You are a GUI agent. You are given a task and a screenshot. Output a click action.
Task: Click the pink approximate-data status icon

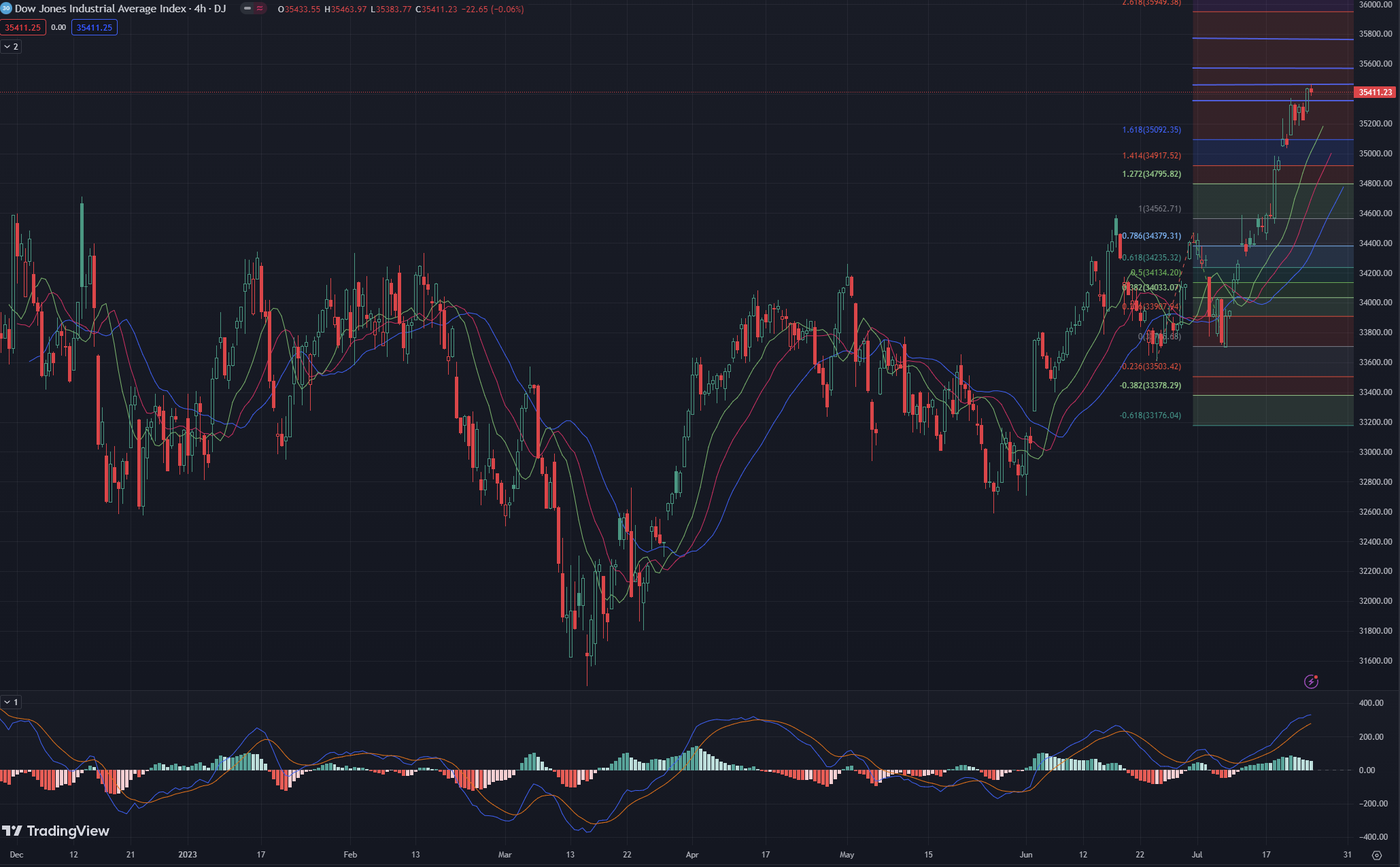260,9
